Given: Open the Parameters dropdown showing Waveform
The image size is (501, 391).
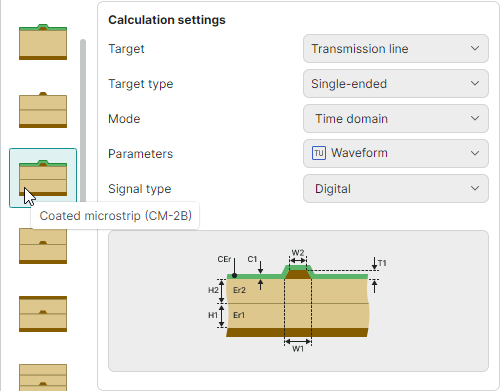Looking at the screenshot, I should pyautogui.click(x=396, y=154).
